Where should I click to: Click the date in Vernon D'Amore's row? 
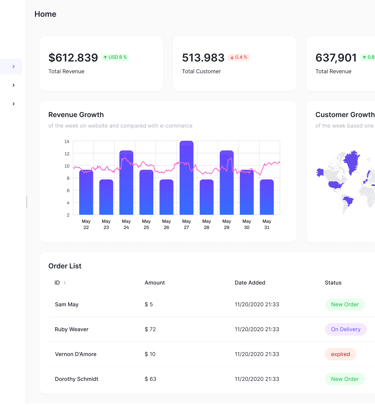257,354
